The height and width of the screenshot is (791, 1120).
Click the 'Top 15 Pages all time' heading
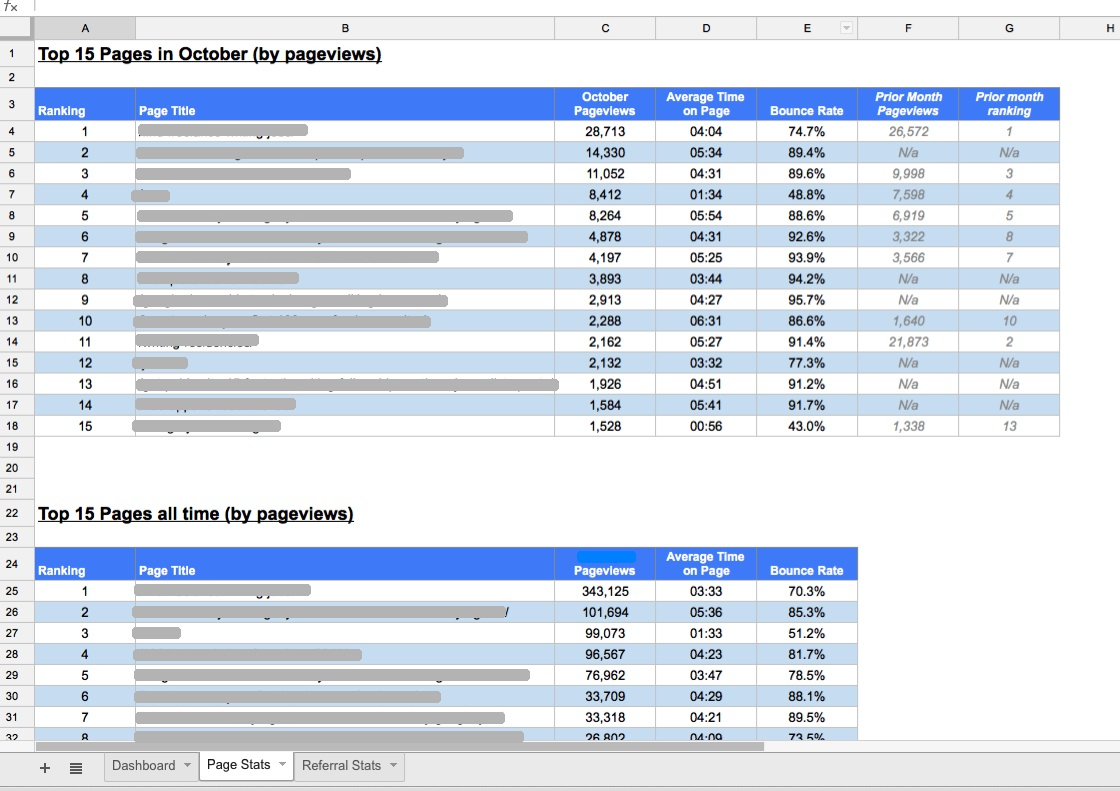click(x=196, y=514)
